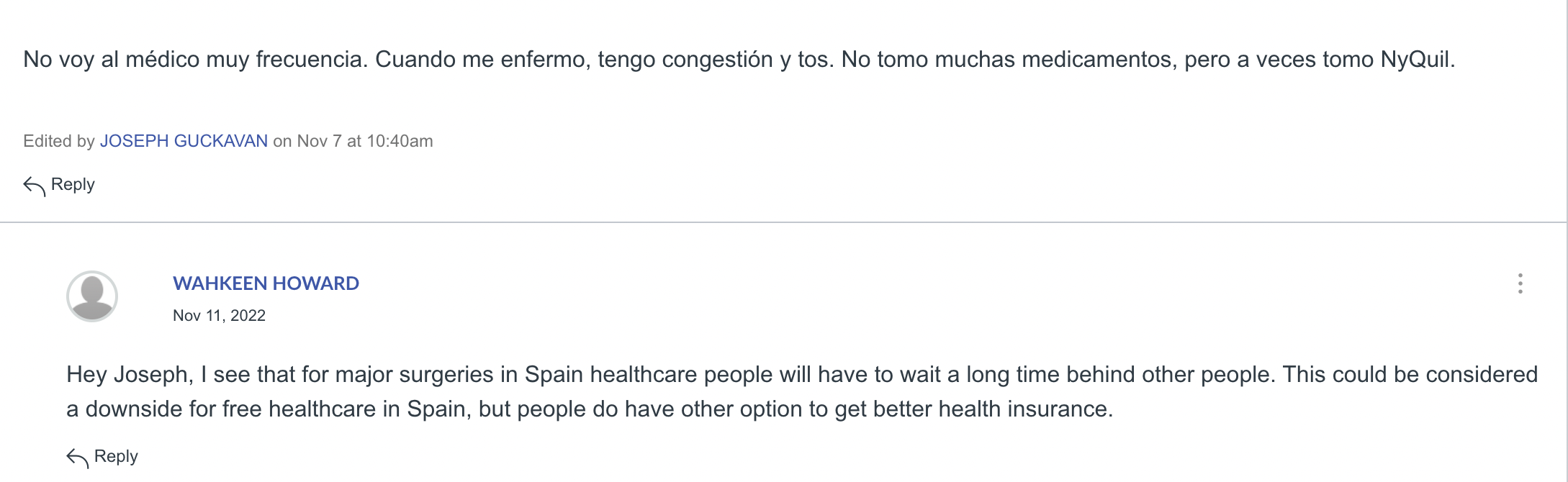Click the Reply text below the edited note

(x=73, y=185)
